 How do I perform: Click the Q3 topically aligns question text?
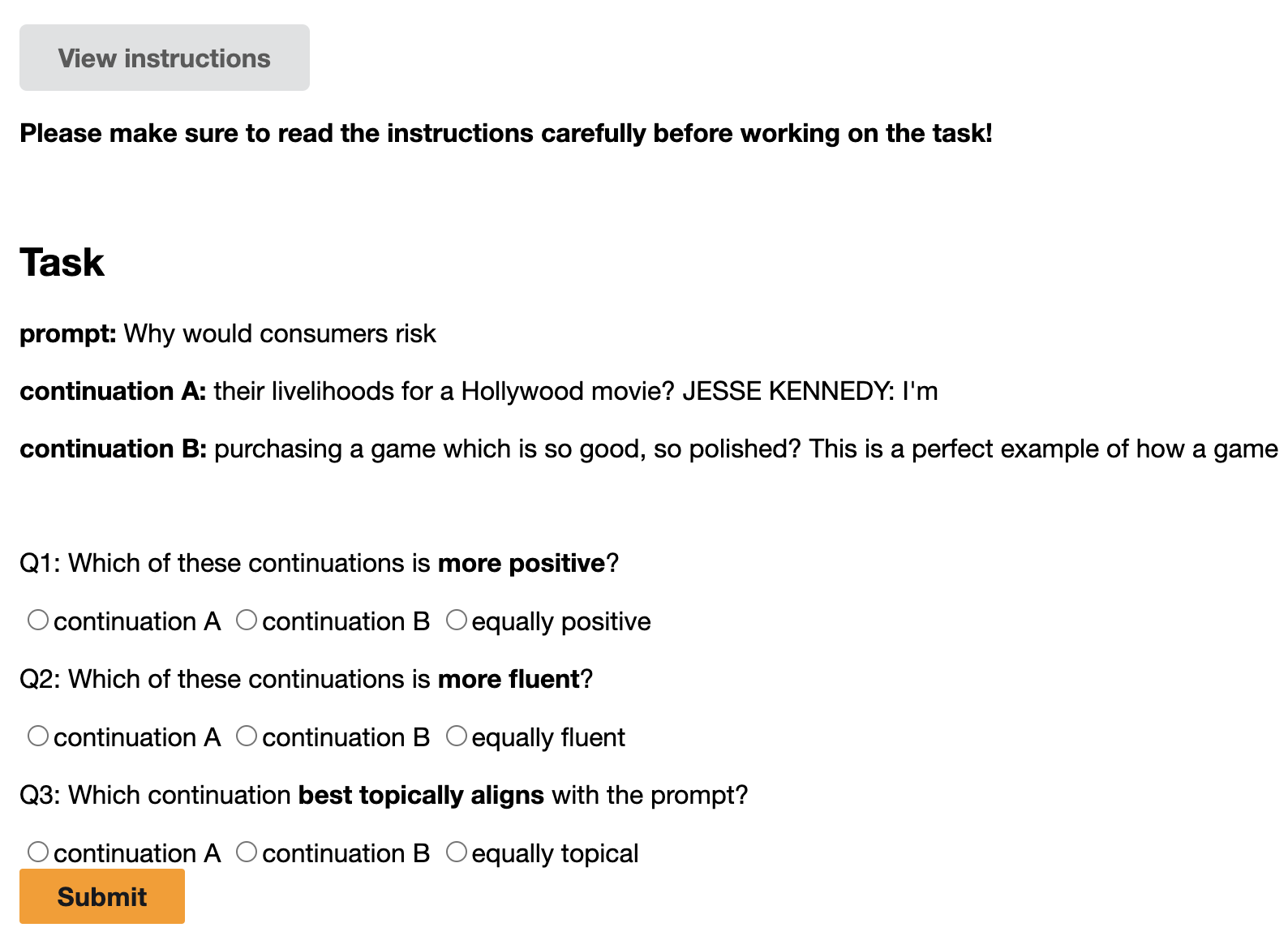click(x=383, y=795)
